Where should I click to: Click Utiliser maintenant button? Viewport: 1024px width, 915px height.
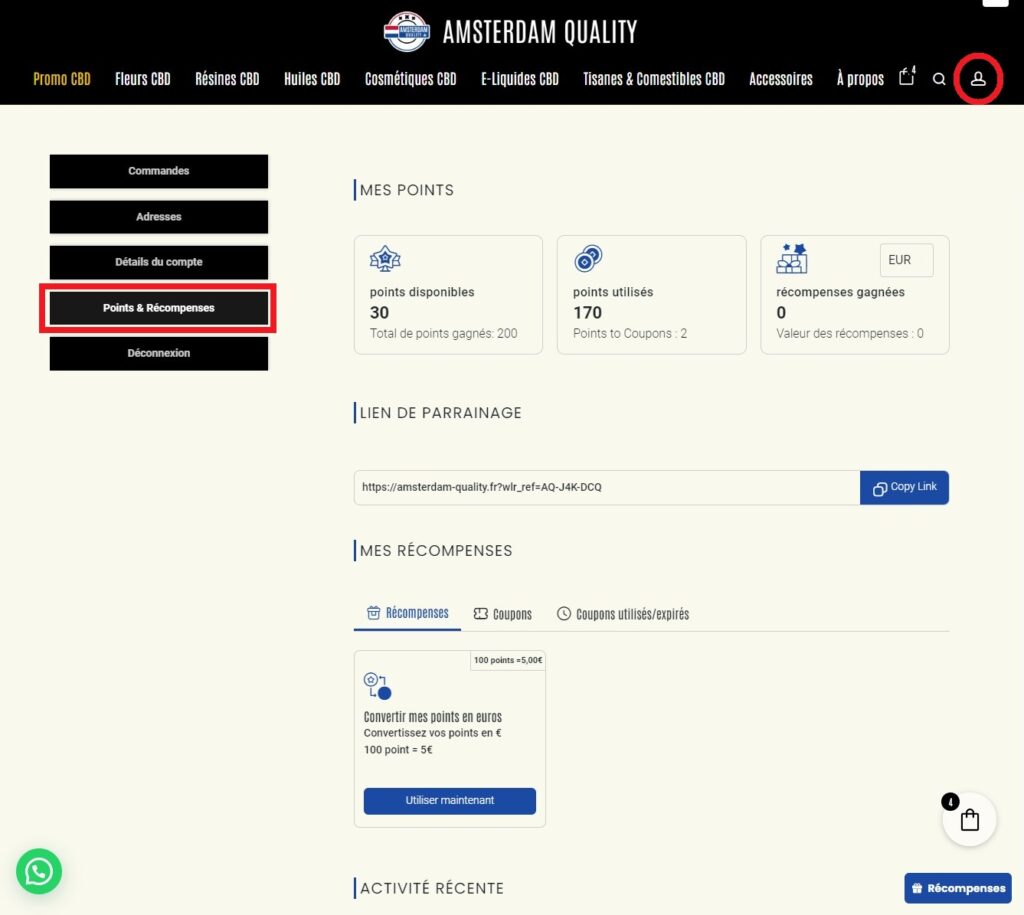coord(450,801)
